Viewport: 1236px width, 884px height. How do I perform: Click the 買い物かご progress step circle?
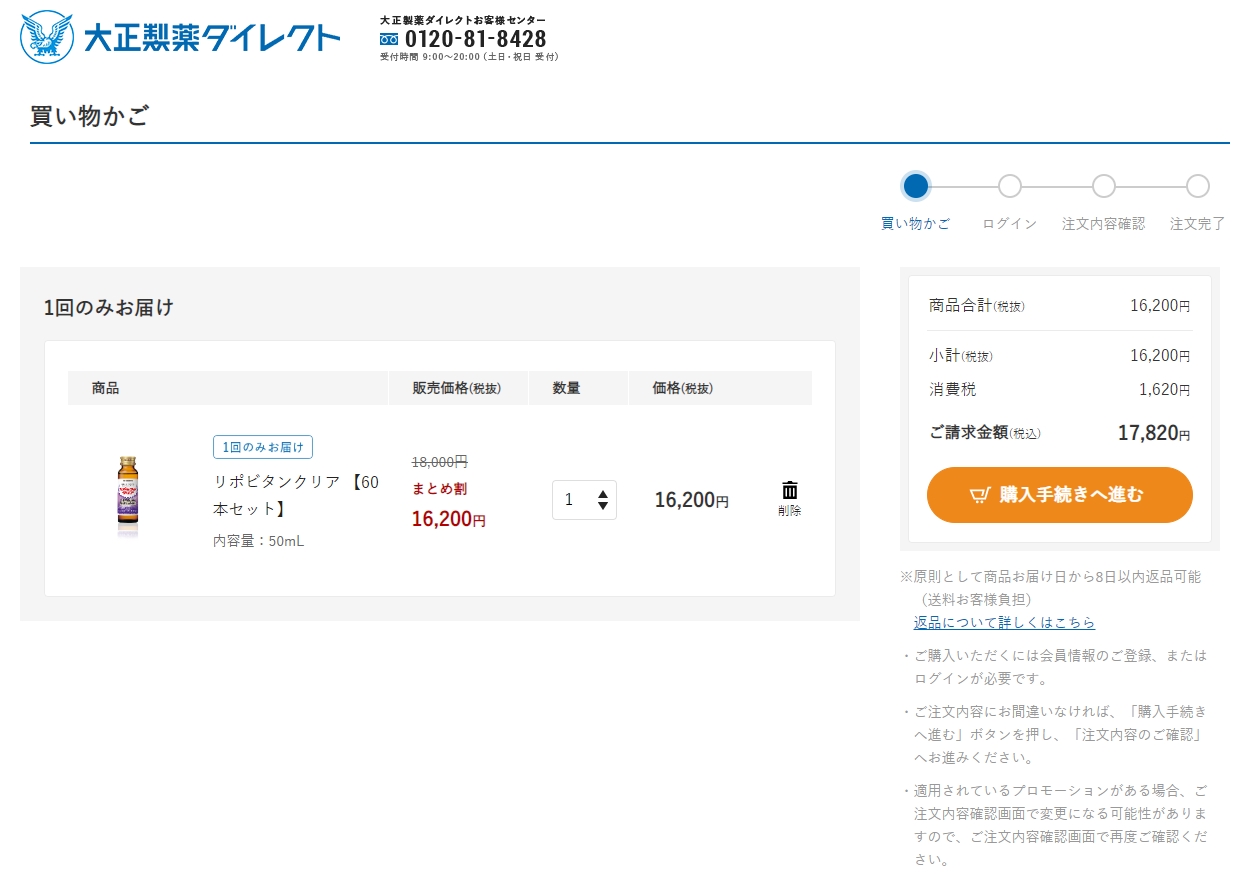click(x=915, y=186)
